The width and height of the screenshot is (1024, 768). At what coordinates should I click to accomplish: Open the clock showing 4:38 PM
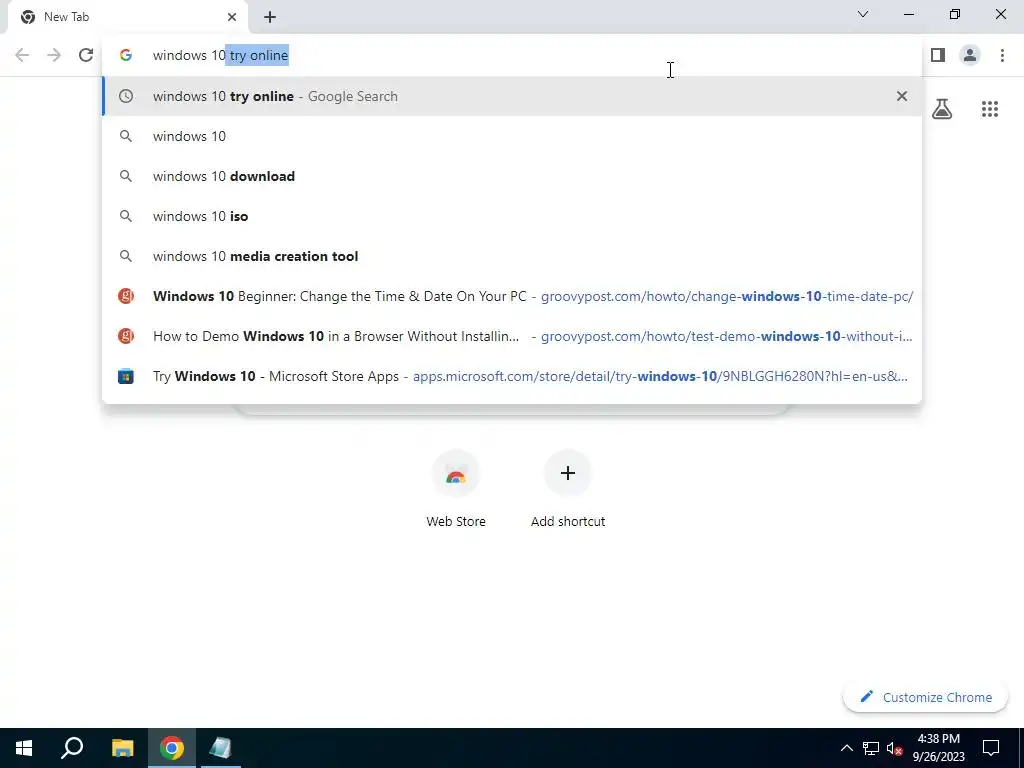click(938, 748)
